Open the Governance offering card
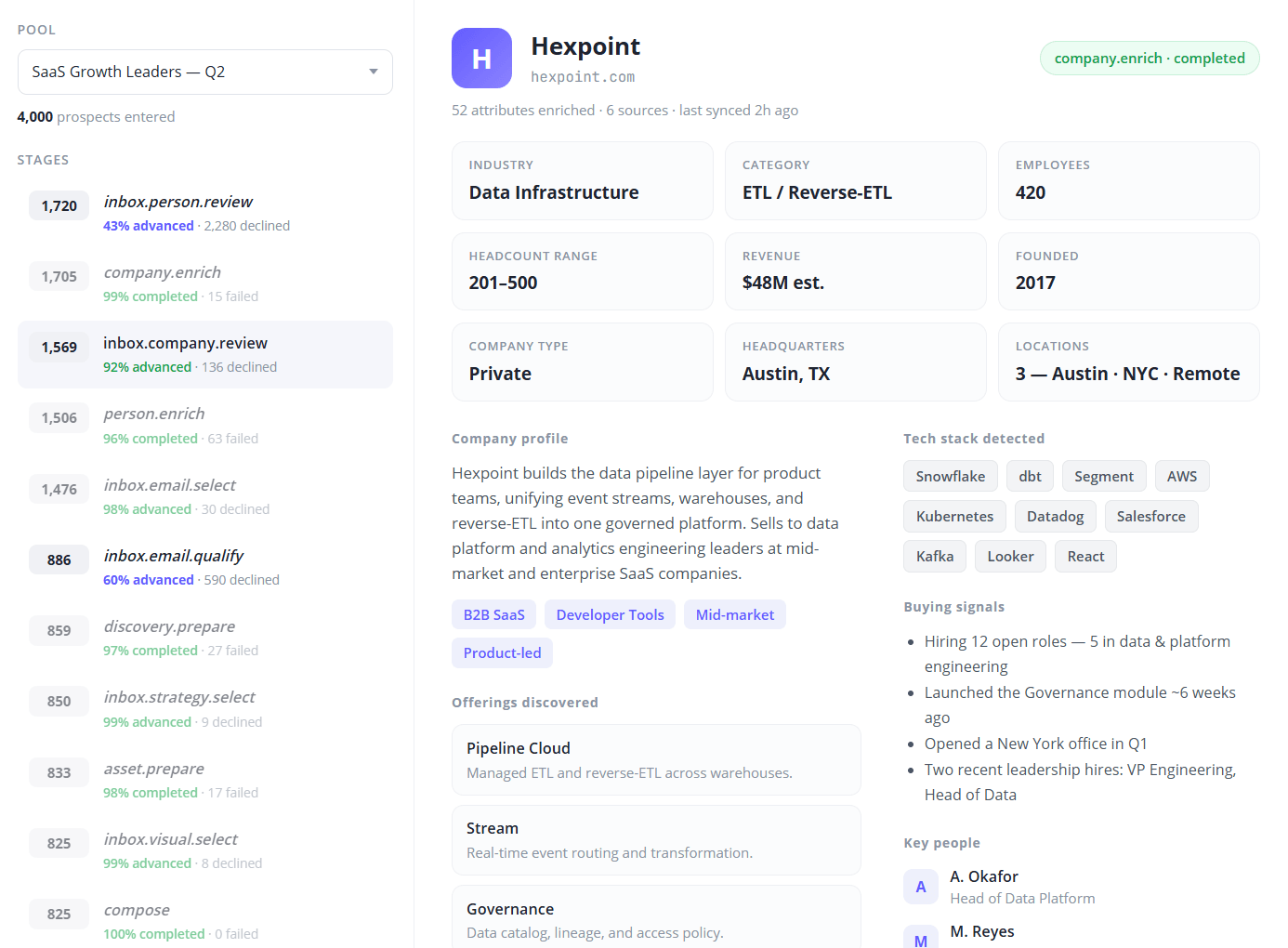 656,916
